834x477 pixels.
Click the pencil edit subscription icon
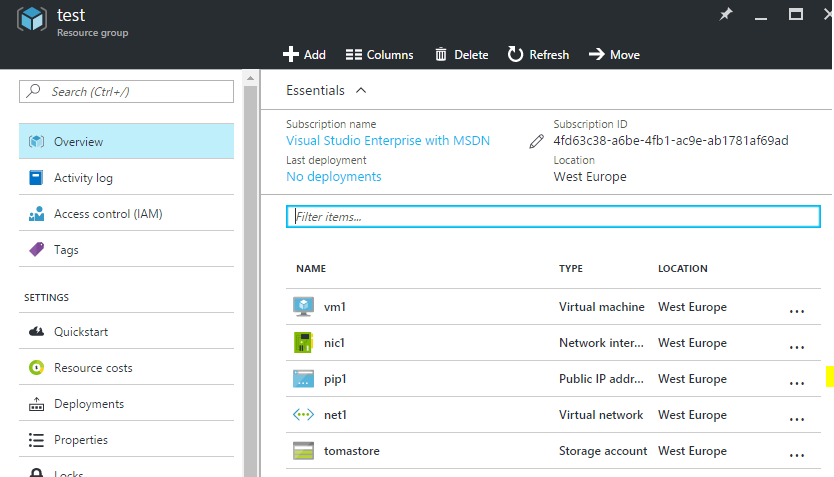point(537,141)
